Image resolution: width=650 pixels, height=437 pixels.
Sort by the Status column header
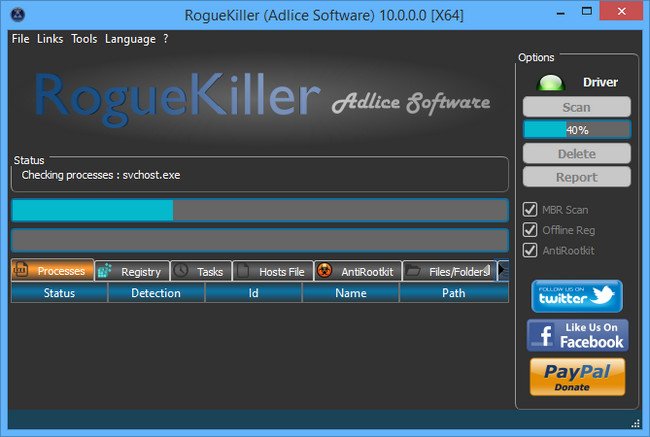pos(59,293)
